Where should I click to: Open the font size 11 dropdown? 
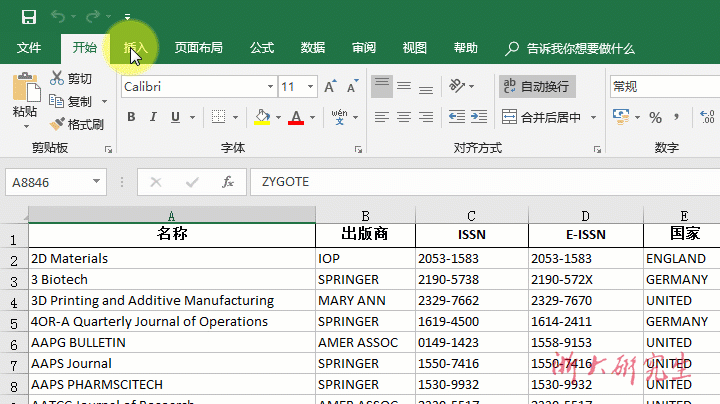tap(310, 86)
